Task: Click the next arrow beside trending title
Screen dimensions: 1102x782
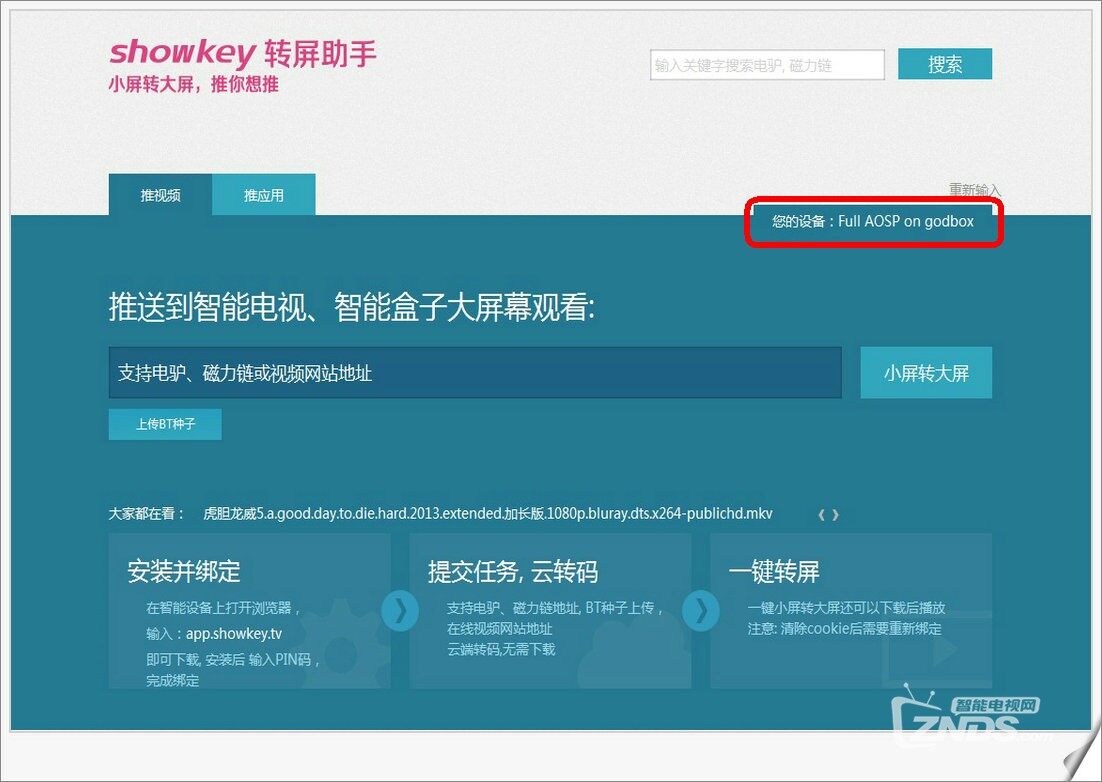Action: [x=836, y=515]
